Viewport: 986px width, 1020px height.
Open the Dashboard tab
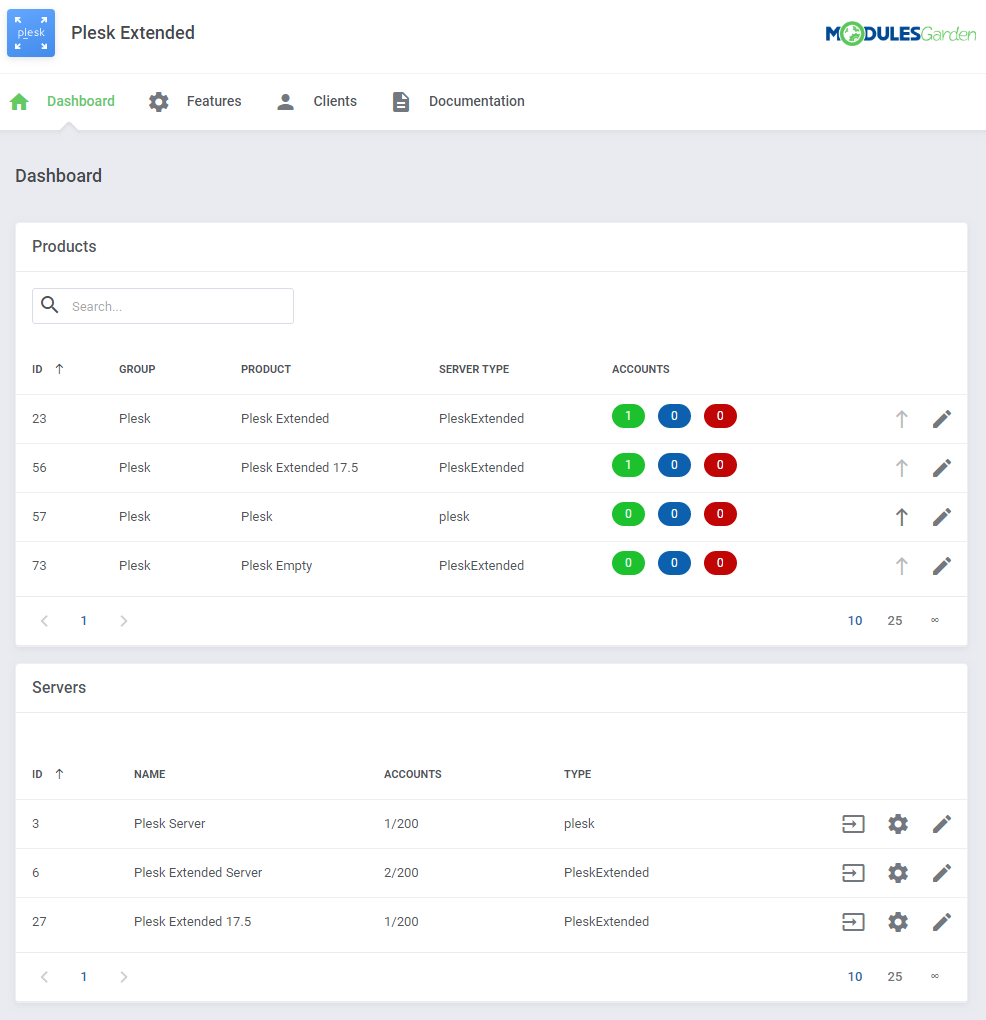(x=81, y=101)
